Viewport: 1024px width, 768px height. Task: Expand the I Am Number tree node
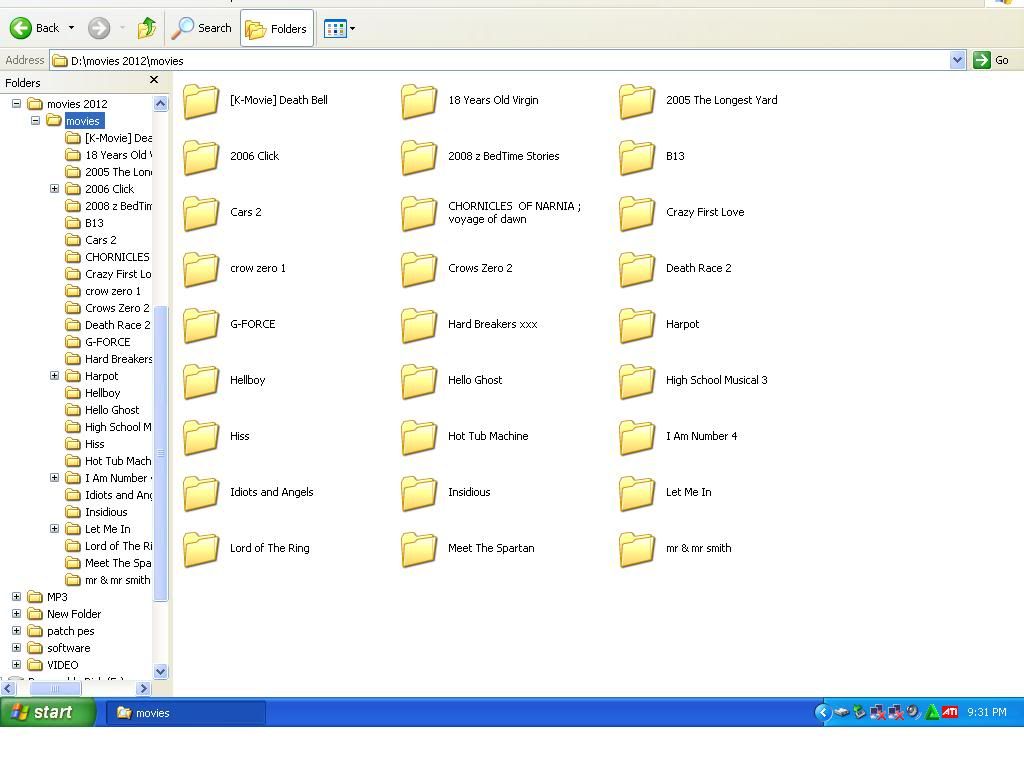point(55,478)
